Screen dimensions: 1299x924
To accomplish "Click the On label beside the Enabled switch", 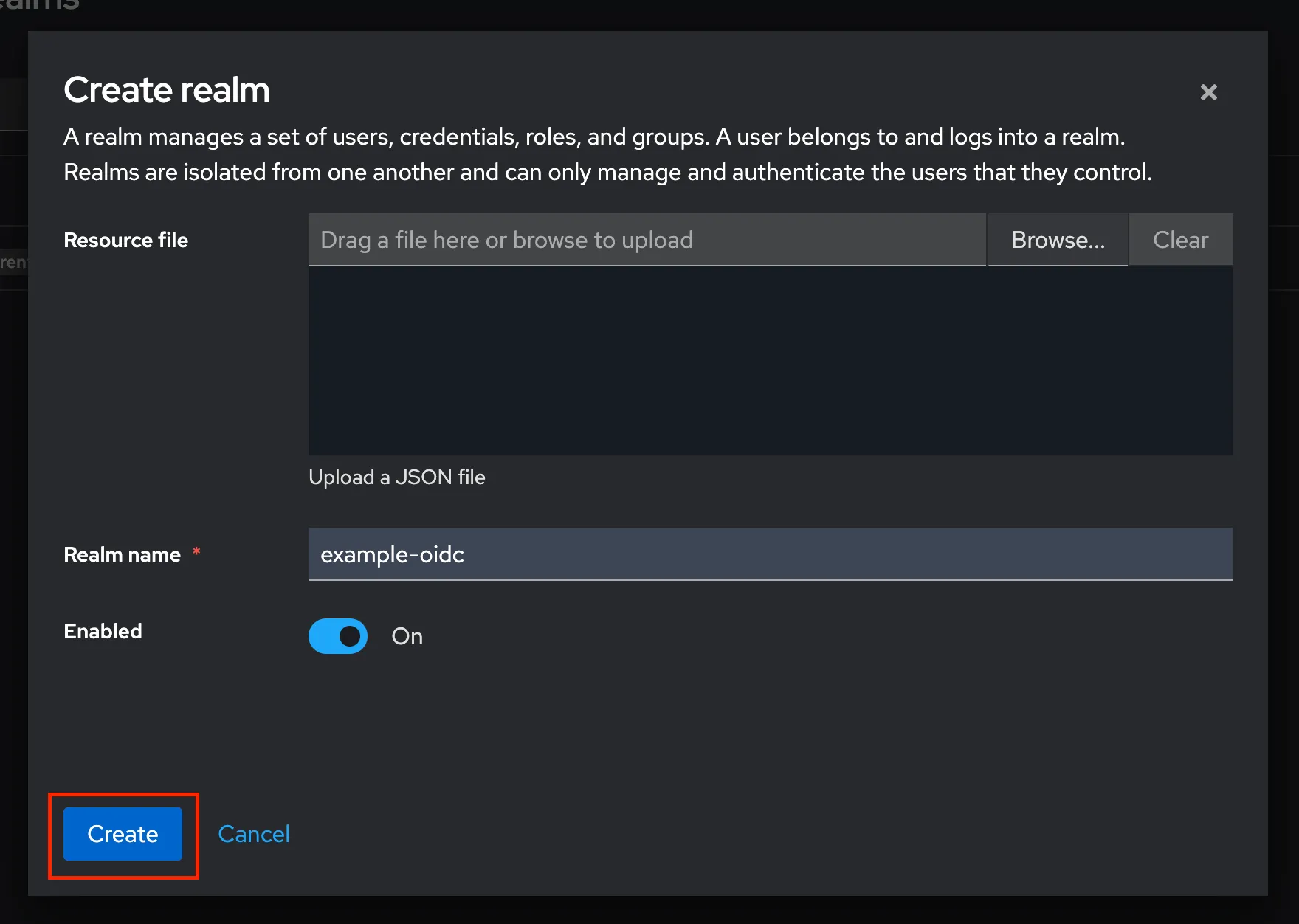I will point(407,636).
